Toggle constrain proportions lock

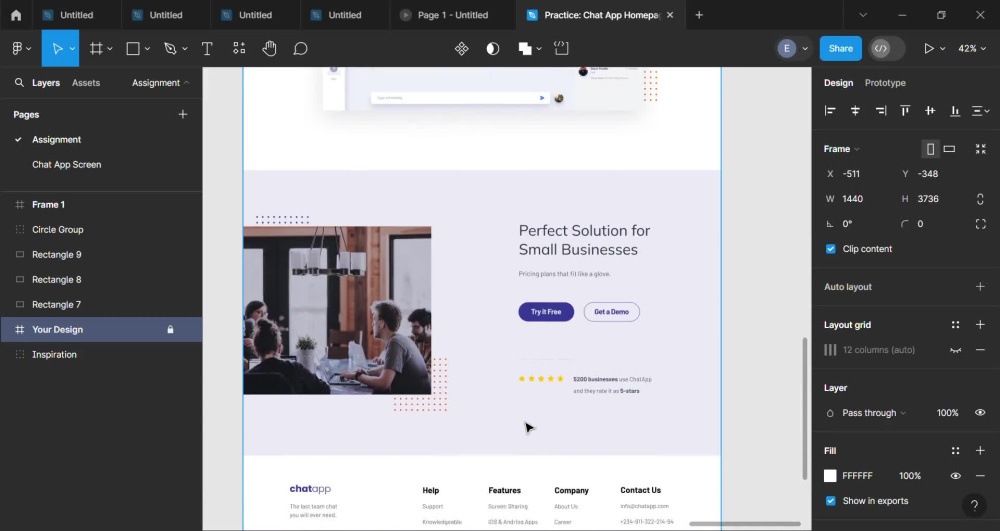tap(980, 199)
